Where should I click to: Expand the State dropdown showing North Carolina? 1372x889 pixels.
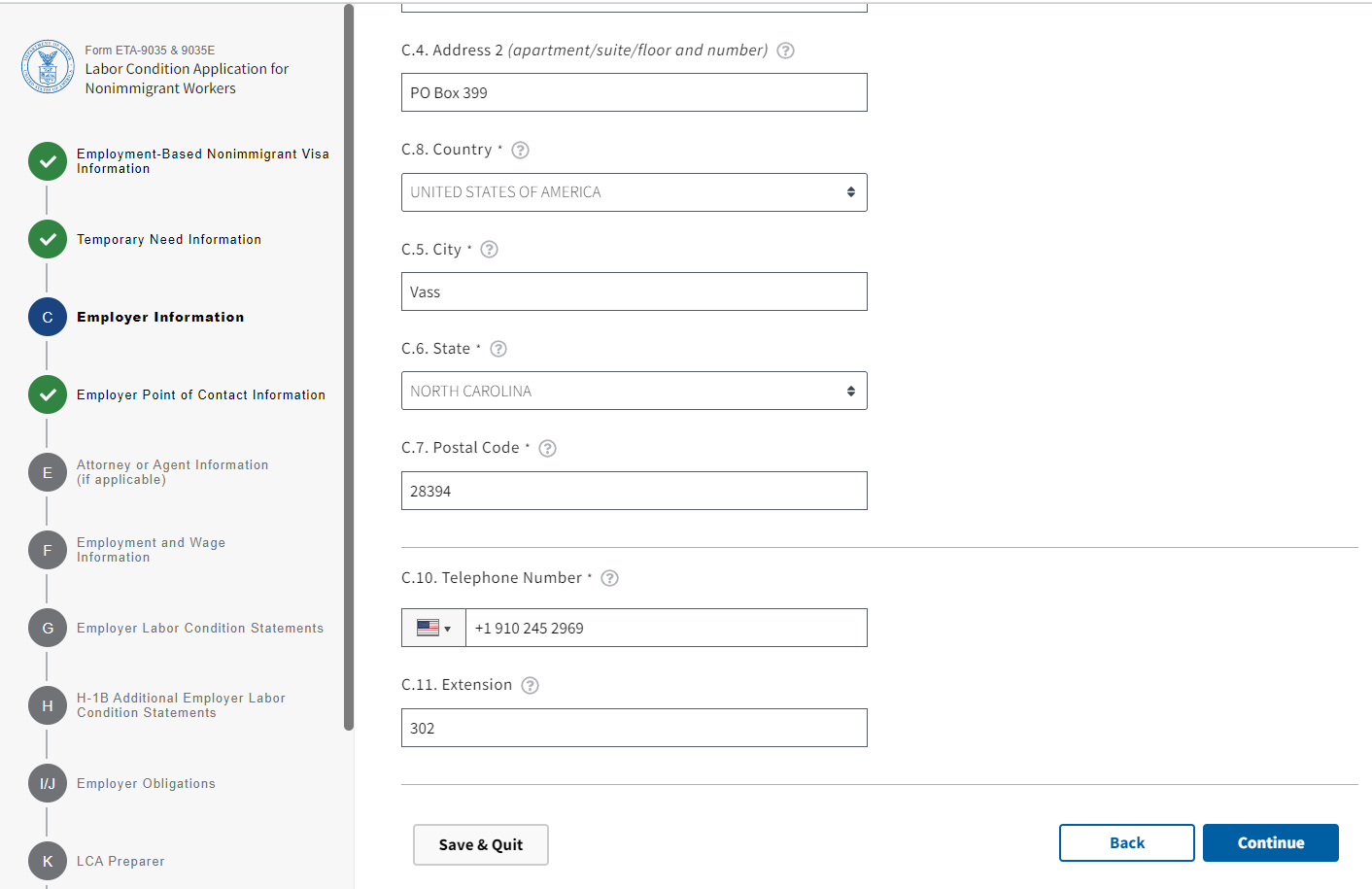click(634, 391)
